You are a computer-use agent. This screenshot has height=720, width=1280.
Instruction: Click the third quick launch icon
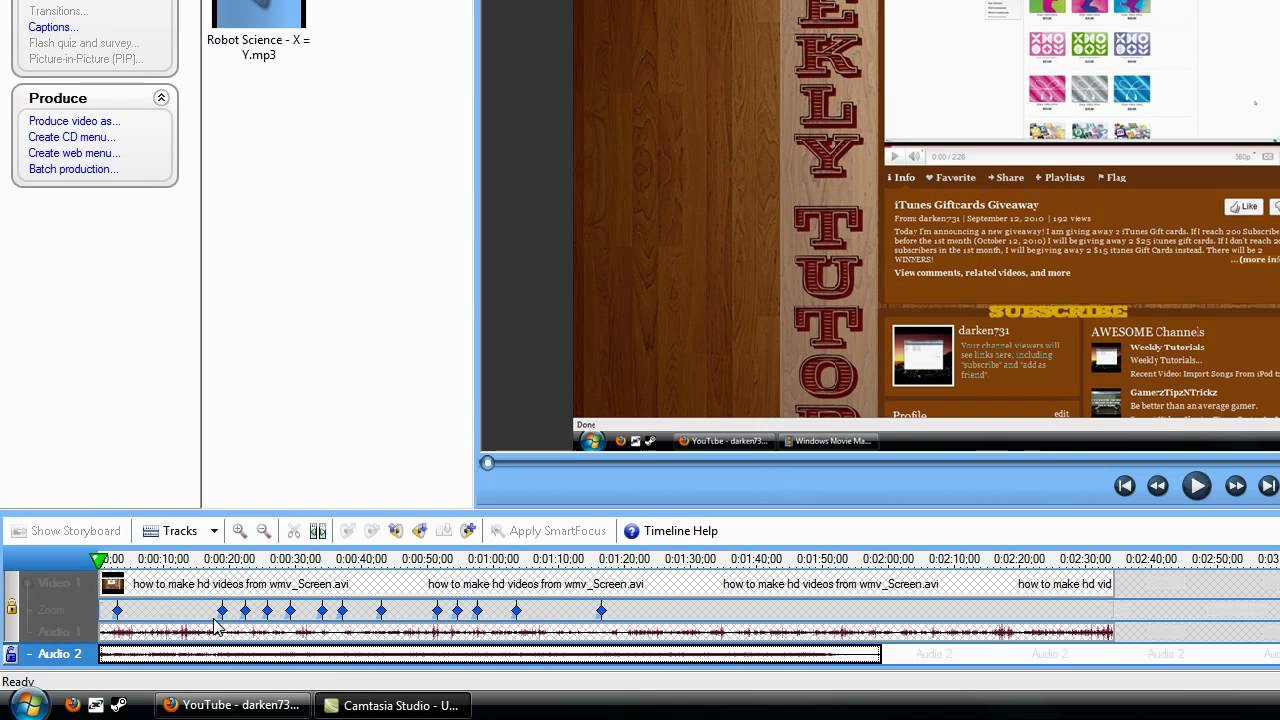118,705
